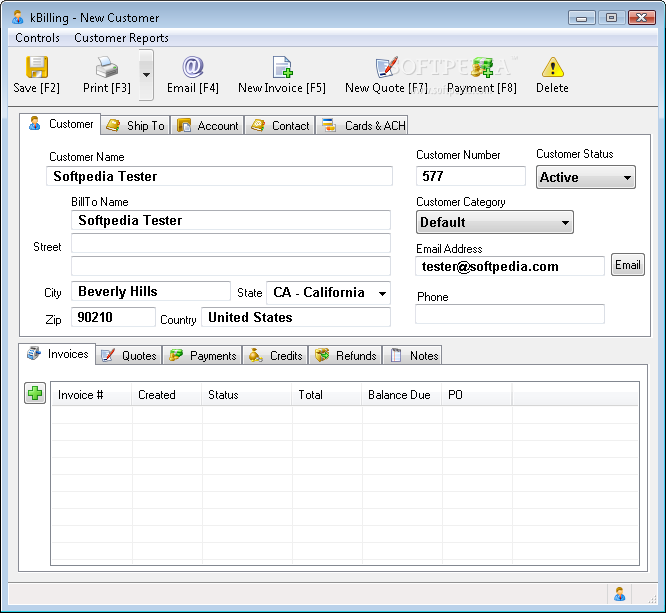Switch to the Contact tab
This screenshot has width=666, height=613.
(280, 126)
